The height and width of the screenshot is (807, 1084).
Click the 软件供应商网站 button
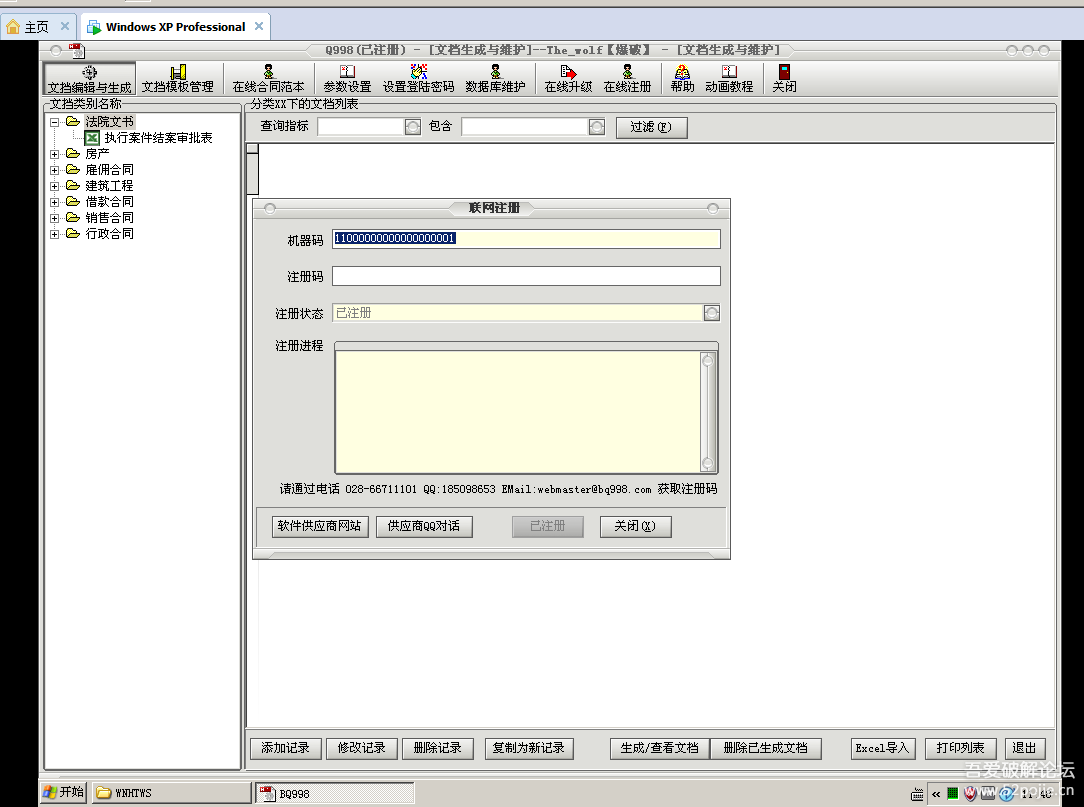319,526
